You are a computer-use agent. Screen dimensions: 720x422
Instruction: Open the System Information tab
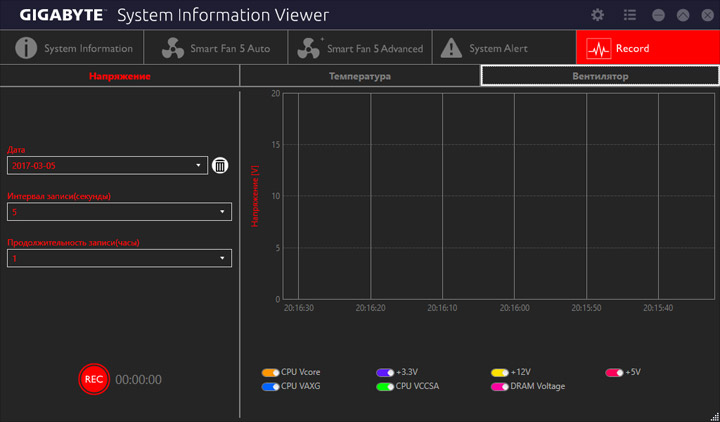click(x=72, y=48)
